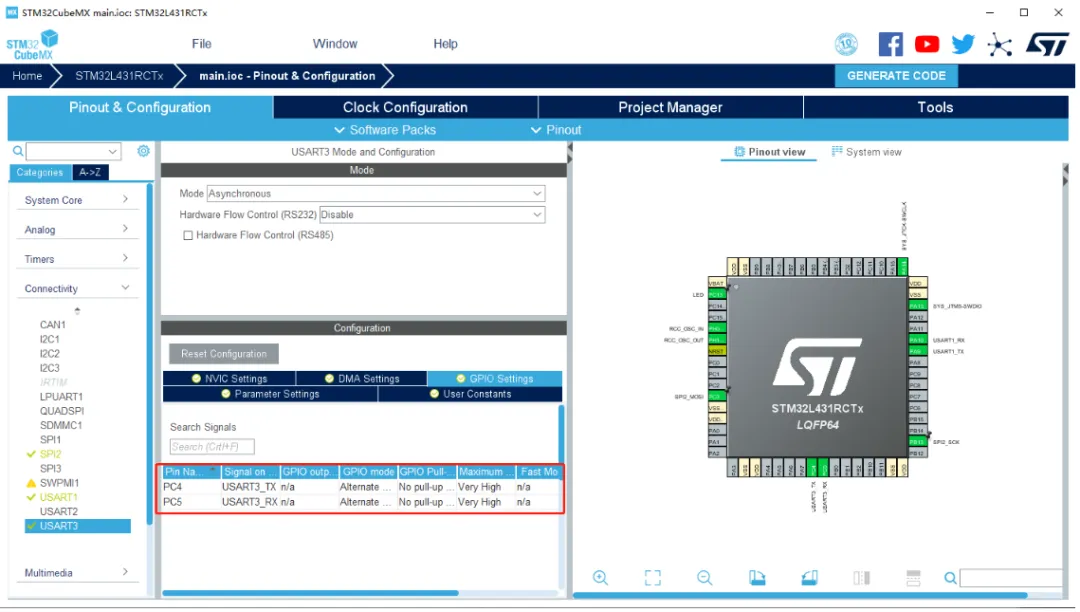The width and height of the screenshot is (1080, 612).
Task: Open the Help menu
Action: 445,44
